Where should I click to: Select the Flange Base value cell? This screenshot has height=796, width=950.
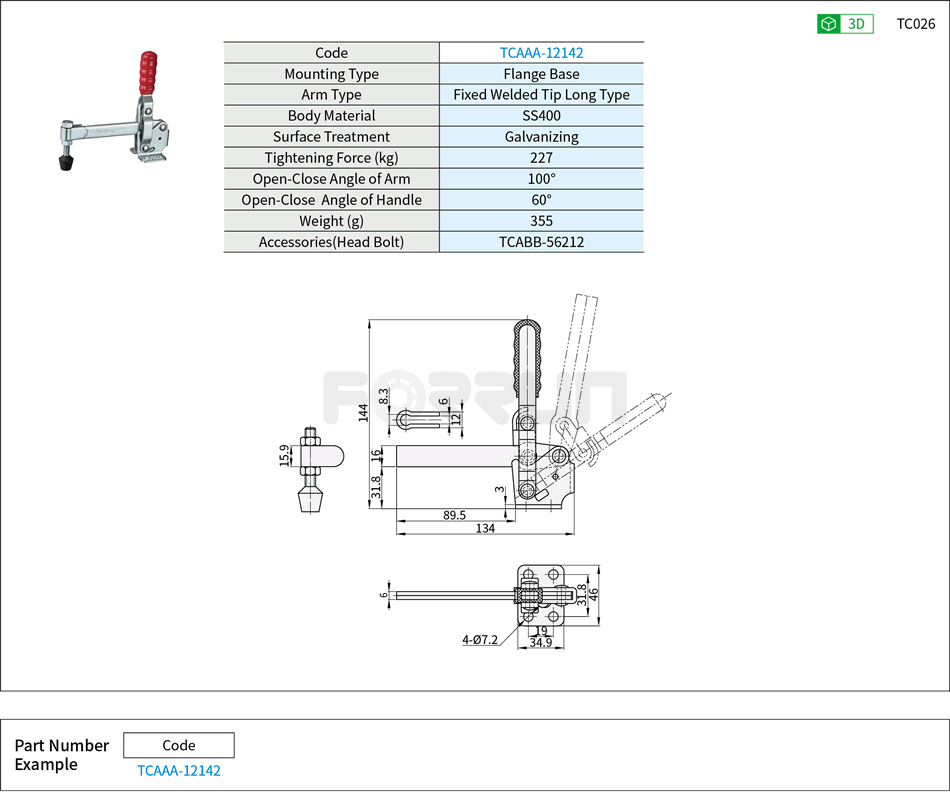coord(540,74)
